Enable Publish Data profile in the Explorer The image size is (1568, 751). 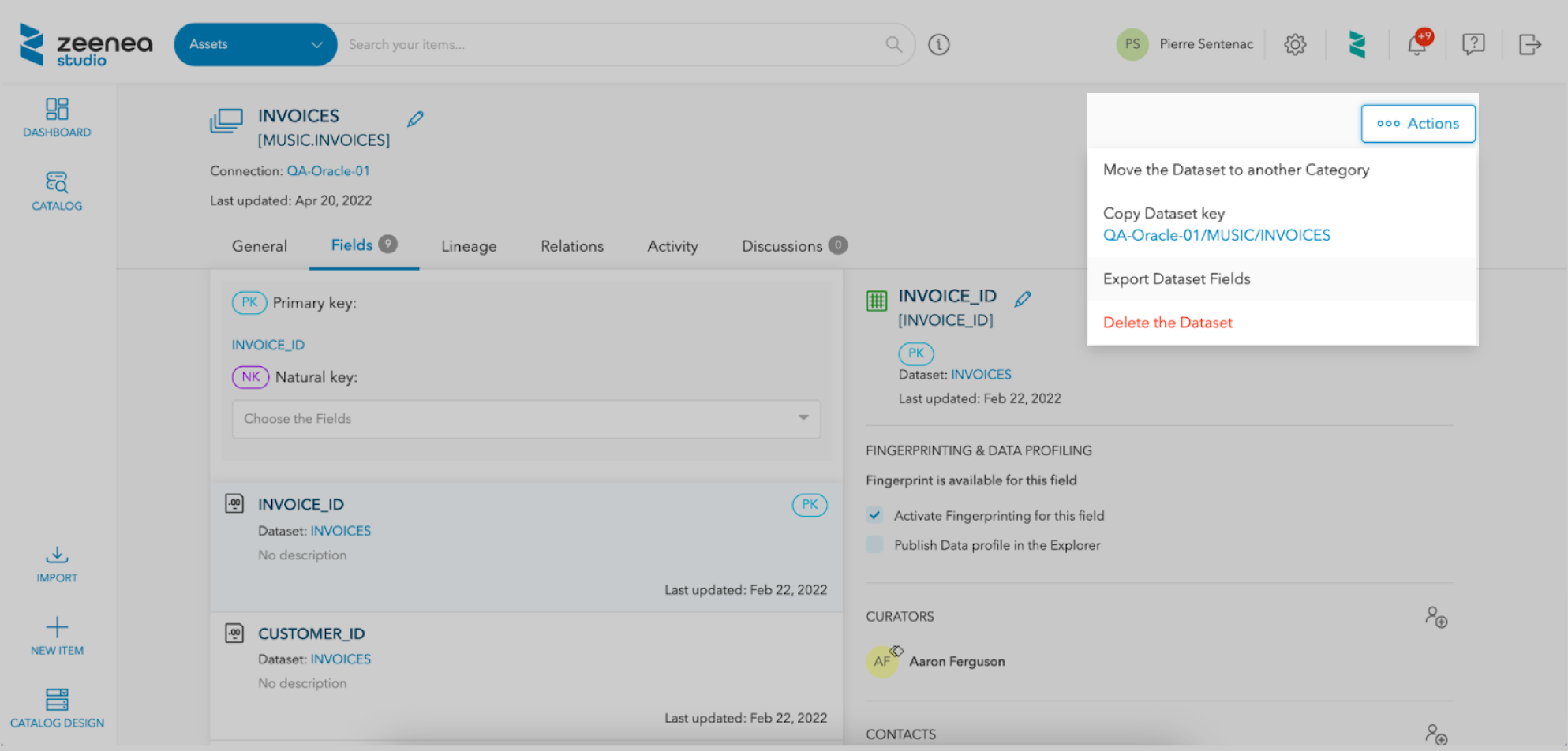(x=874, y=545)
